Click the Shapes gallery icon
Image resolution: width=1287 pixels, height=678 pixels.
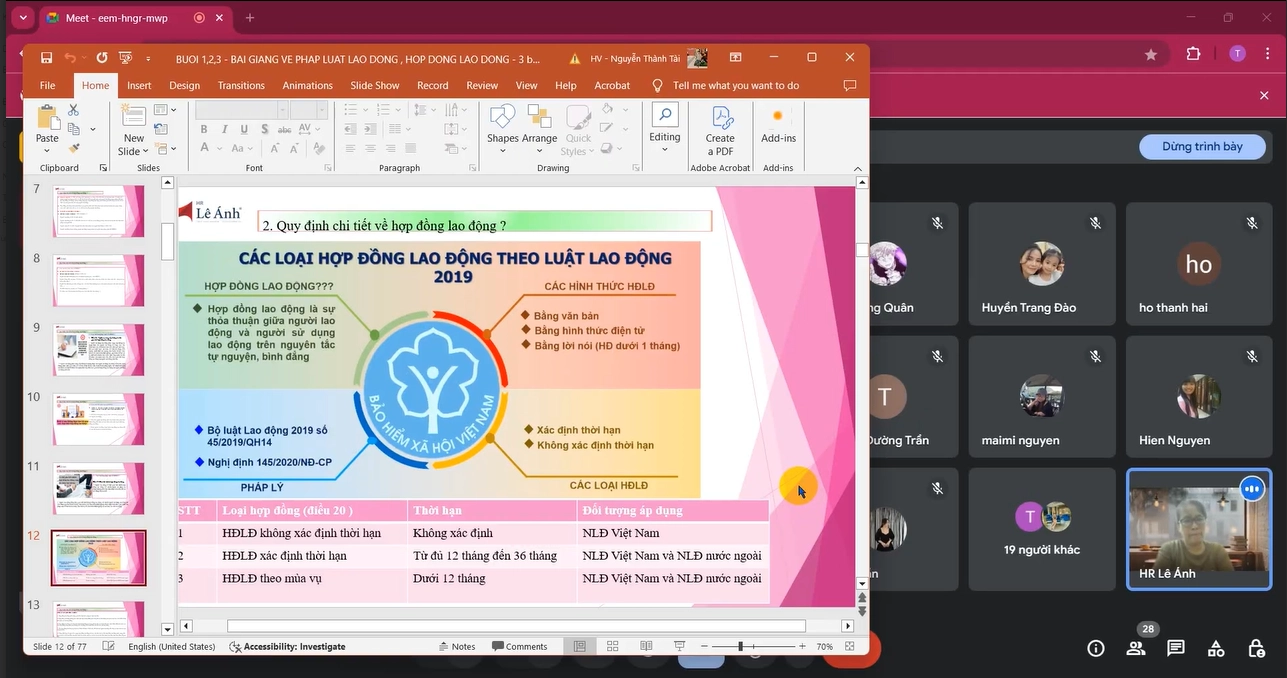[x=502, y=118]
